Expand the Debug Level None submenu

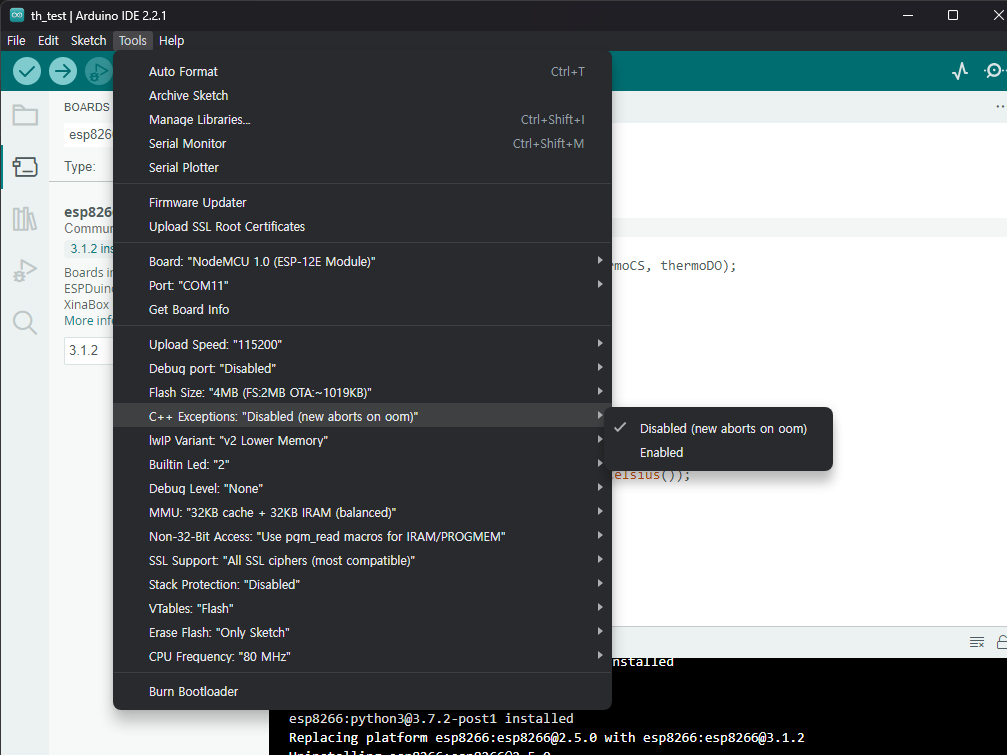click(362, 489)
